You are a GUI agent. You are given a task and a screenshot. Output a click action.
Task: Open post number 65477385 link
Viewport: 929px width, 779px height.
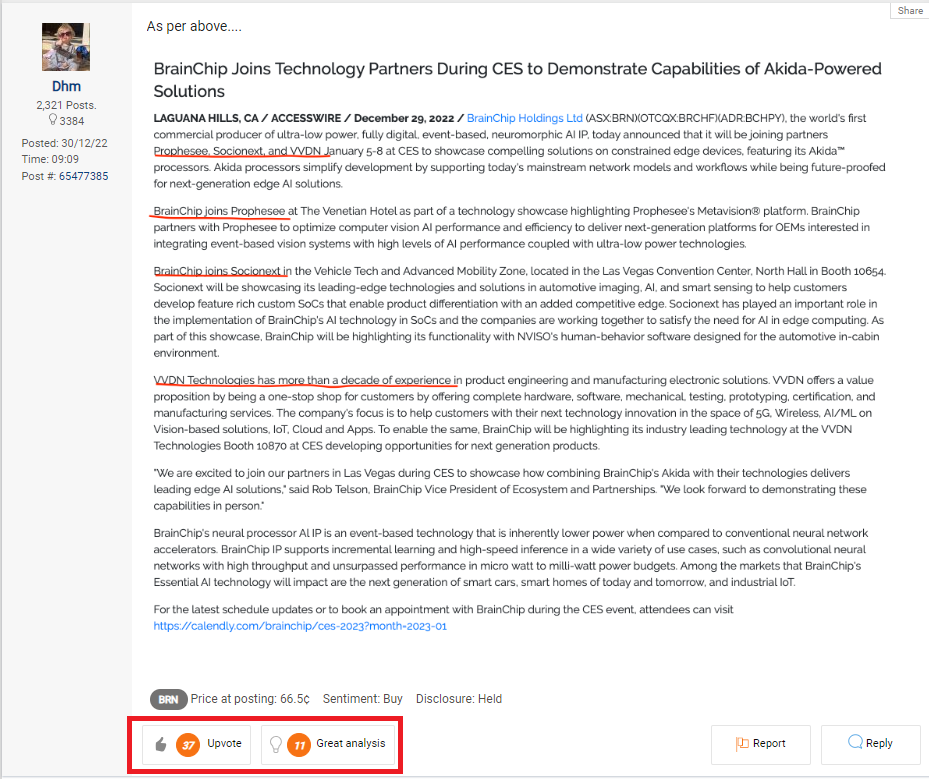[x=83, y=176]
